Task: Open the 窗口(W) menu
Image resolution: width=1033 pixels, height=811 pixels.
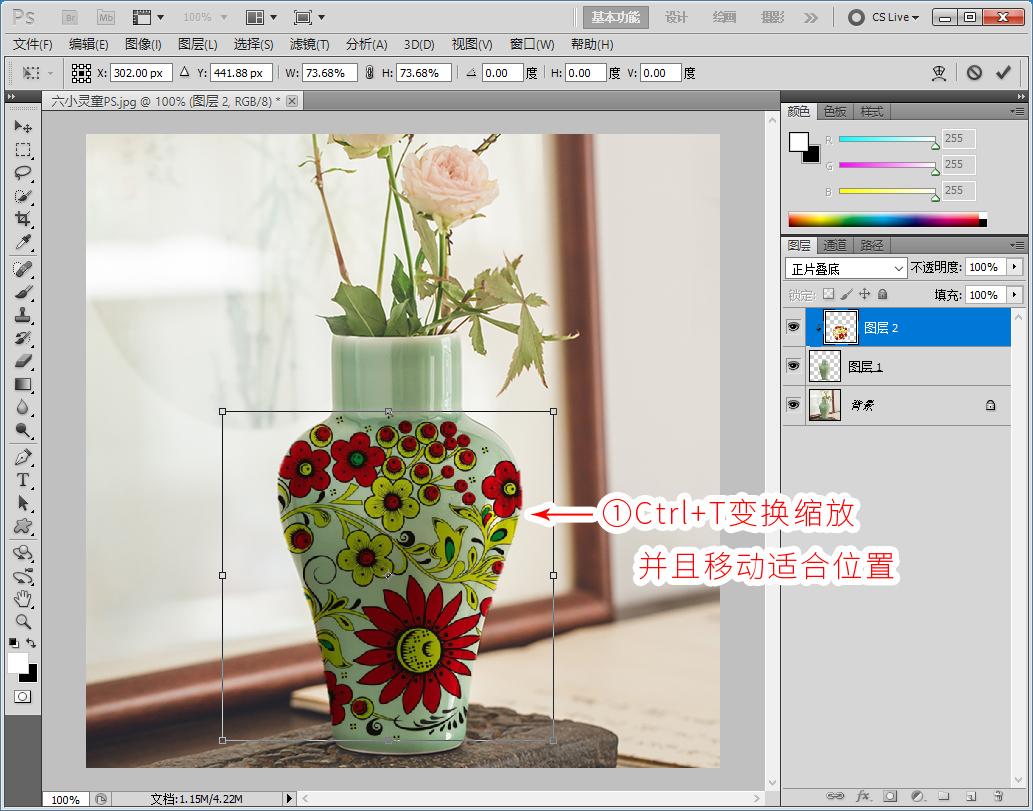Action: 532,44
